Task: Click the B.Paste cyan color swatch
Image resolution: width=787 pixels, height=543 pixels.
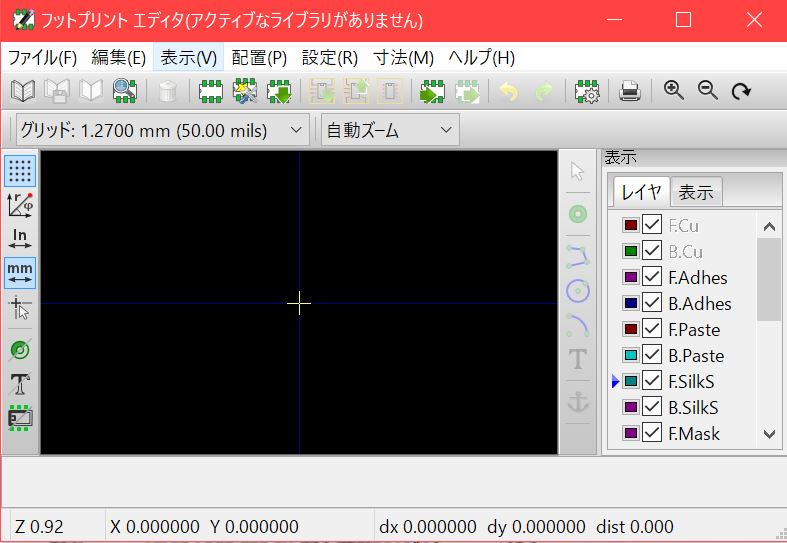Action: coord(630,355)
